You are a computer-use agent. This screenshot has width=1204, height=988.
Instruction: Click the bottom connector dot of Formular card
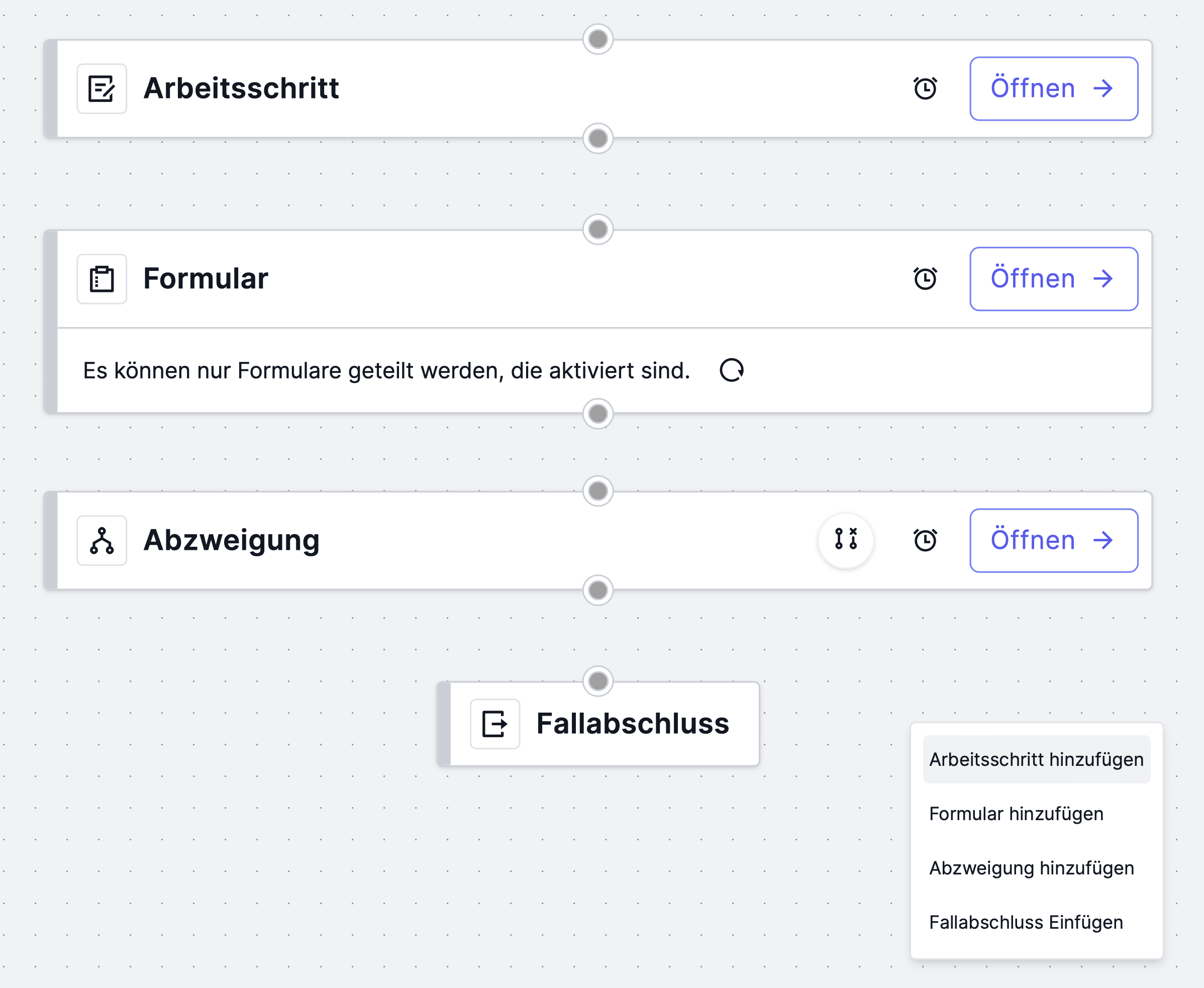click(x=598, y=414)
